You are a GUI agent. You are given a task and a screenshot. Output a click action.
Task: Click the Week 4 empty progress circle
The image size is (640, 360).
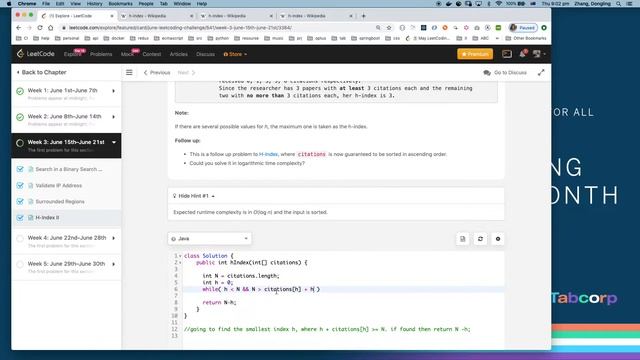click(20, 238)
